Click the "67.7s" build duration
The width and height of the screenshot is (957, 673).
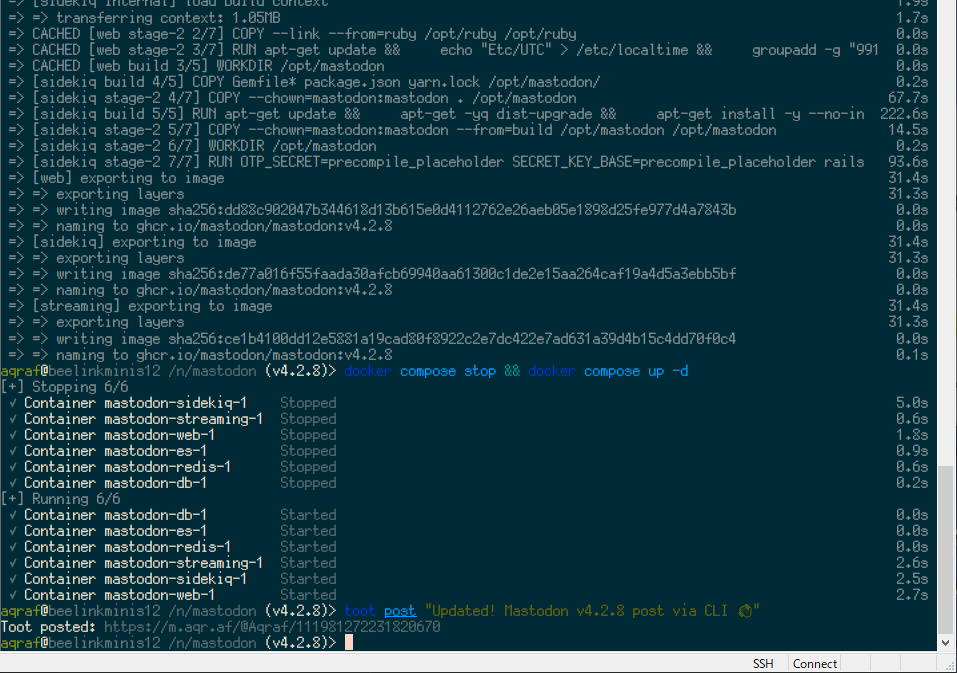point(908,98)
